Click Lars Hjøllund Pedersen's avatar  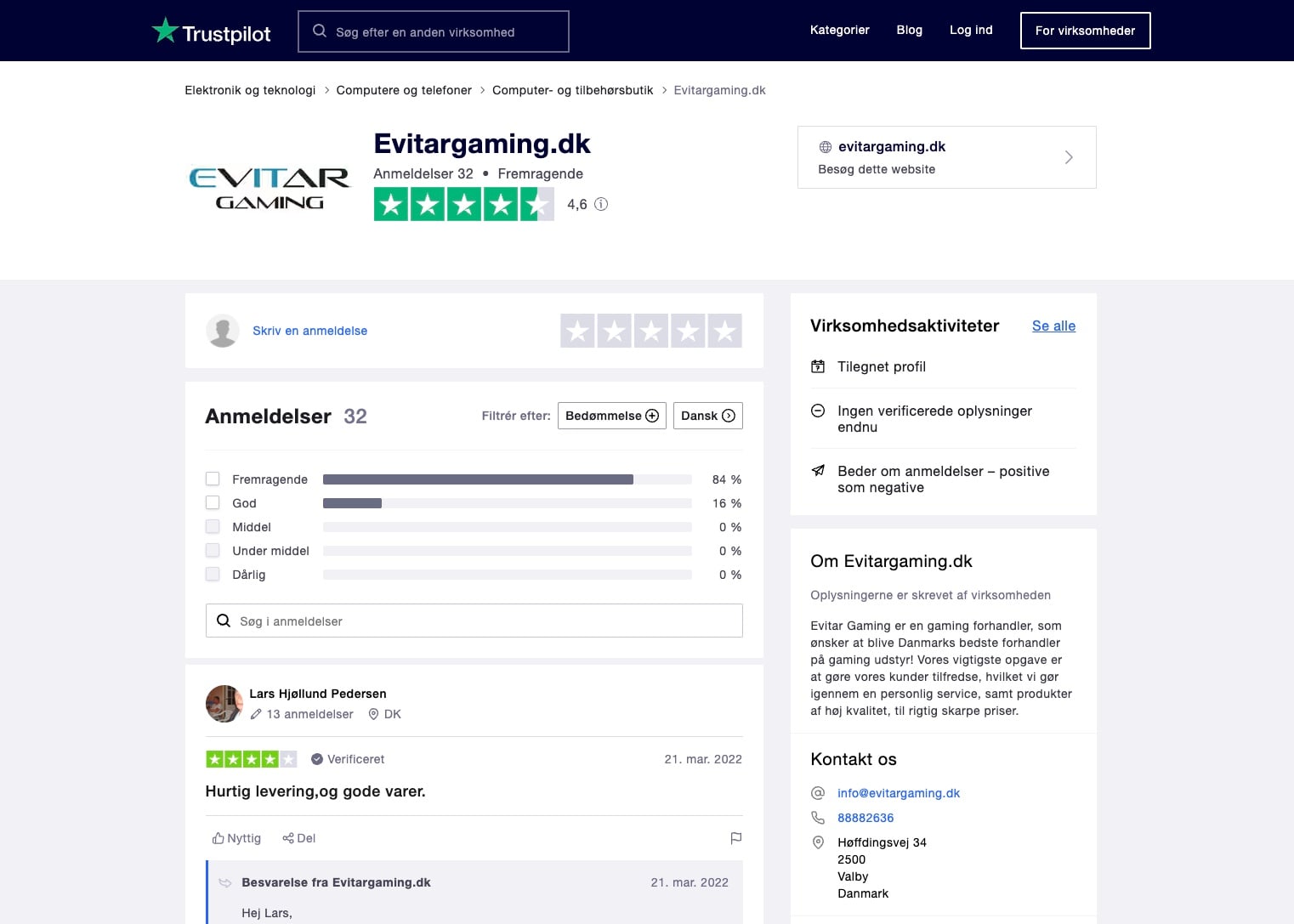click(x=224, y=704)
